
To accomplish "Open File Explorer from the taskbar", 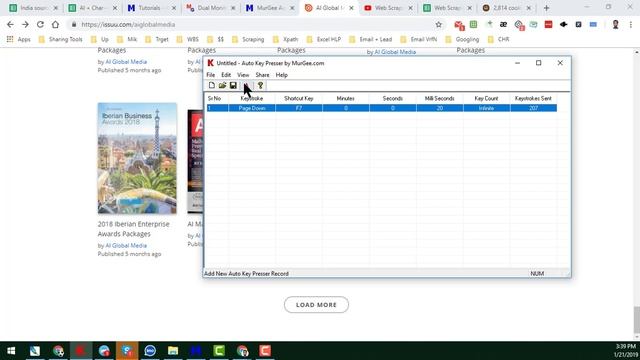I will tap(173, 351).
